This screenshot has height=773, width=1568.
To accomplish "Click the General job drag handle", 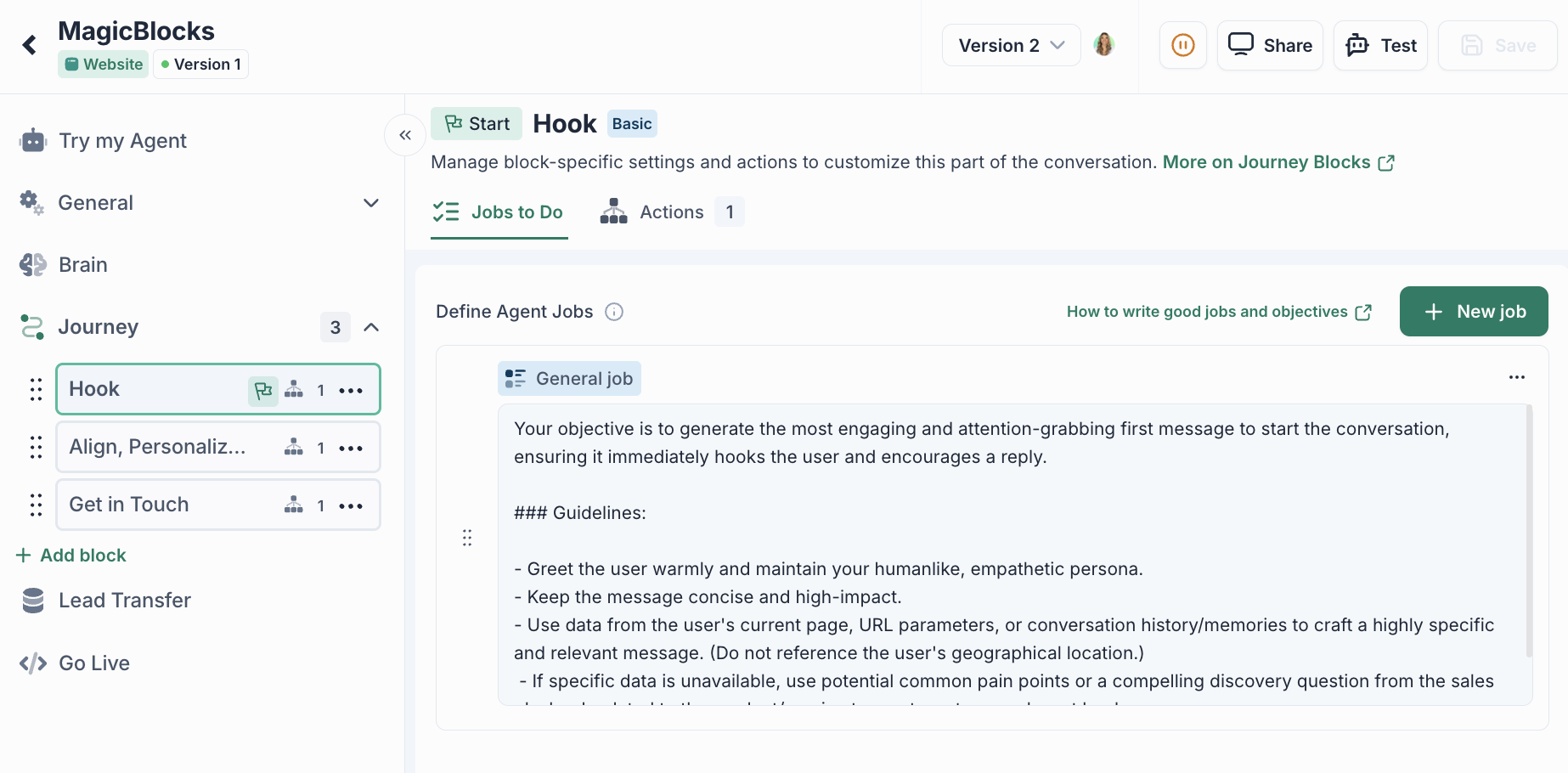I will pos(467,538).
